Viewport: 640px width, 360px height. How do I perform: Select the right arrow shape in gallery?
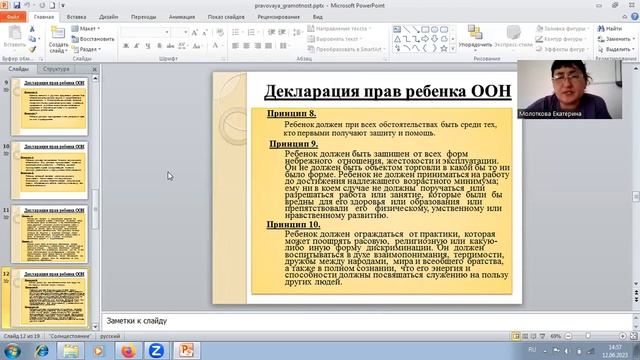(x=425, y=39)
